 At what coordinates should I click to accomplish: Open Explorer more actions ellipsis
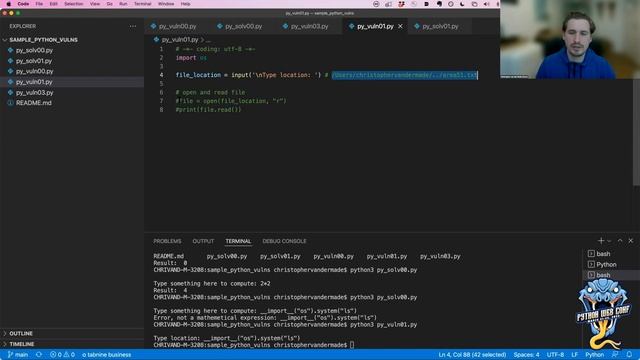pyautogui.click(x=133, y=26)
